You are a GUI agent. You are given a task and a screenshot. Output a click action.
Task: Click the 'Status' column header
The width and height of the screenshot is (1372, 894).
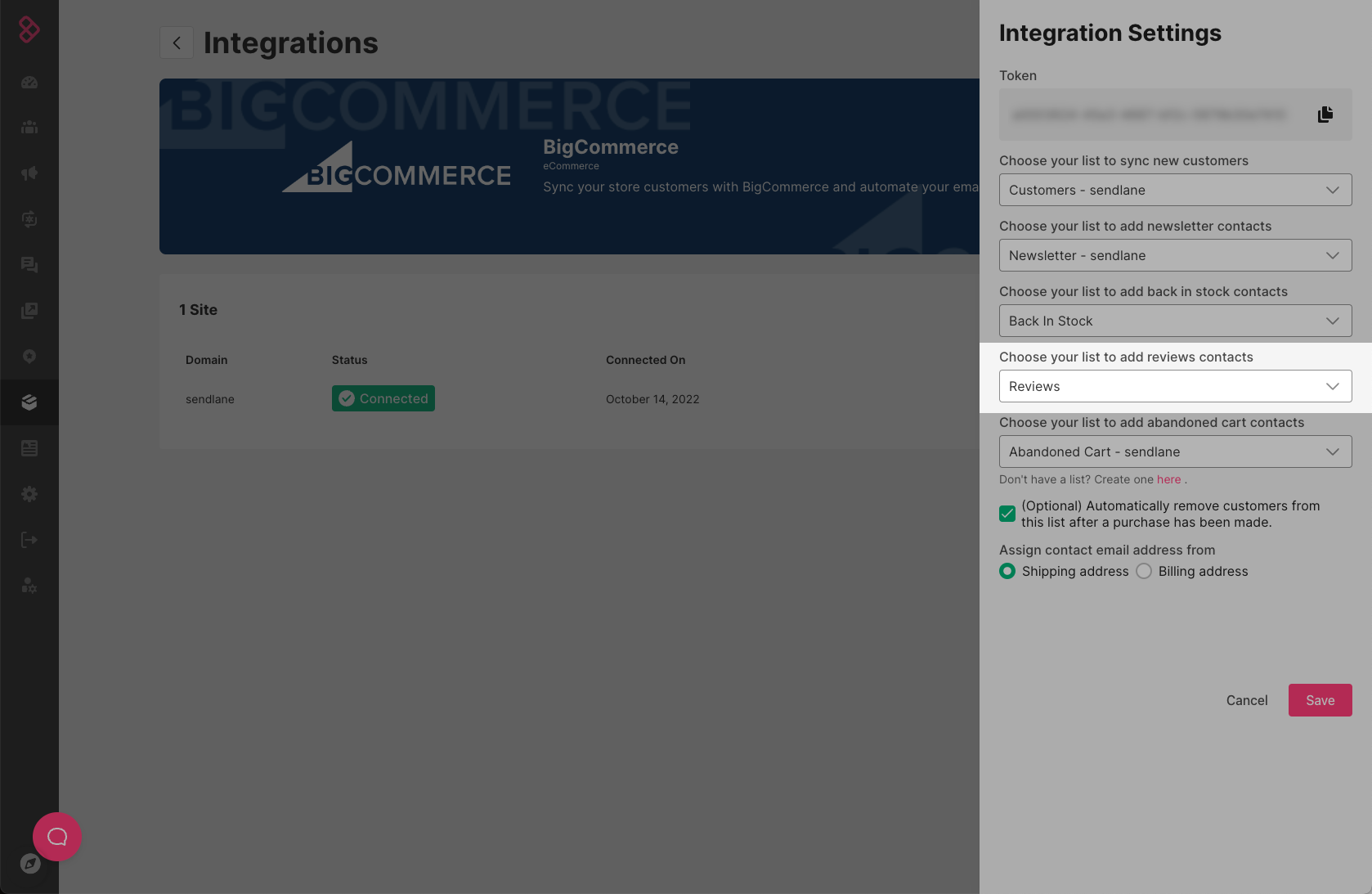[x=350, y=360]
